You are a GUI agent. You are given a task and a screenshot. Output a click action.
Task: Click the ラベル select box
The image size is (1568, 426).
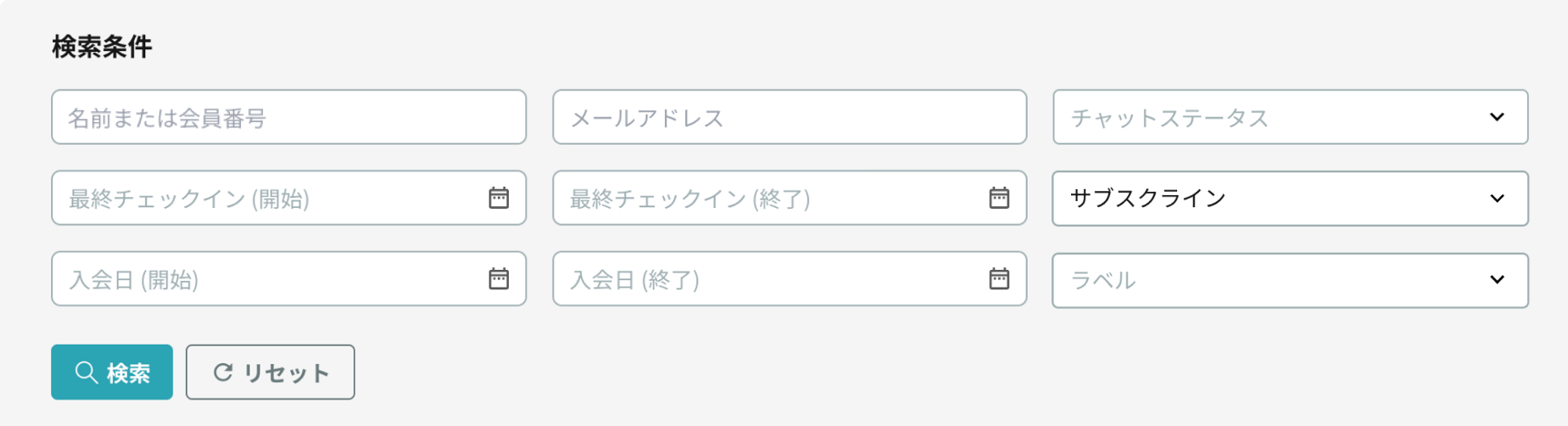click(x=1272, y=280)
